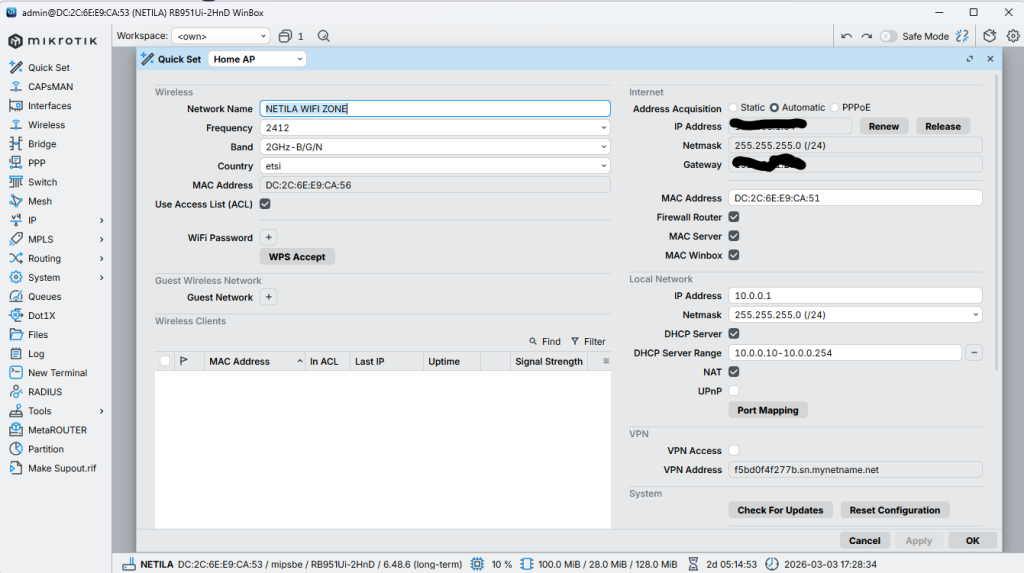Open the Home AP mode dropdown
This screenshot has height=573, width=1024.
coord(257,59)
